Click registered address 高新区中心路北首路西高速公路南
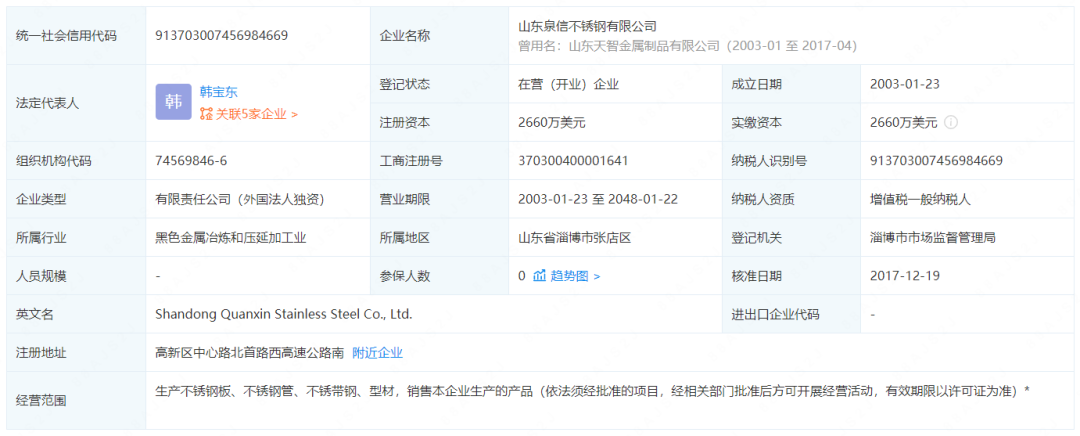Viewport: 1080px width, 436px height. pyautogui.click(x=249, y=353)
